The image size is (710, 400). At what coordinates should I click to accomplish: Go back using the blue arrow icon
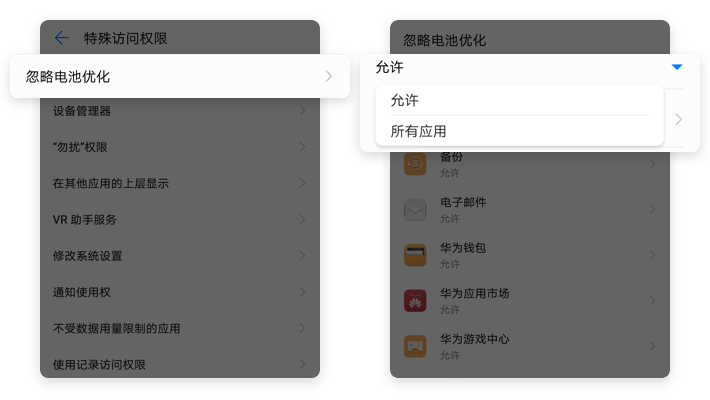point(62,38)
